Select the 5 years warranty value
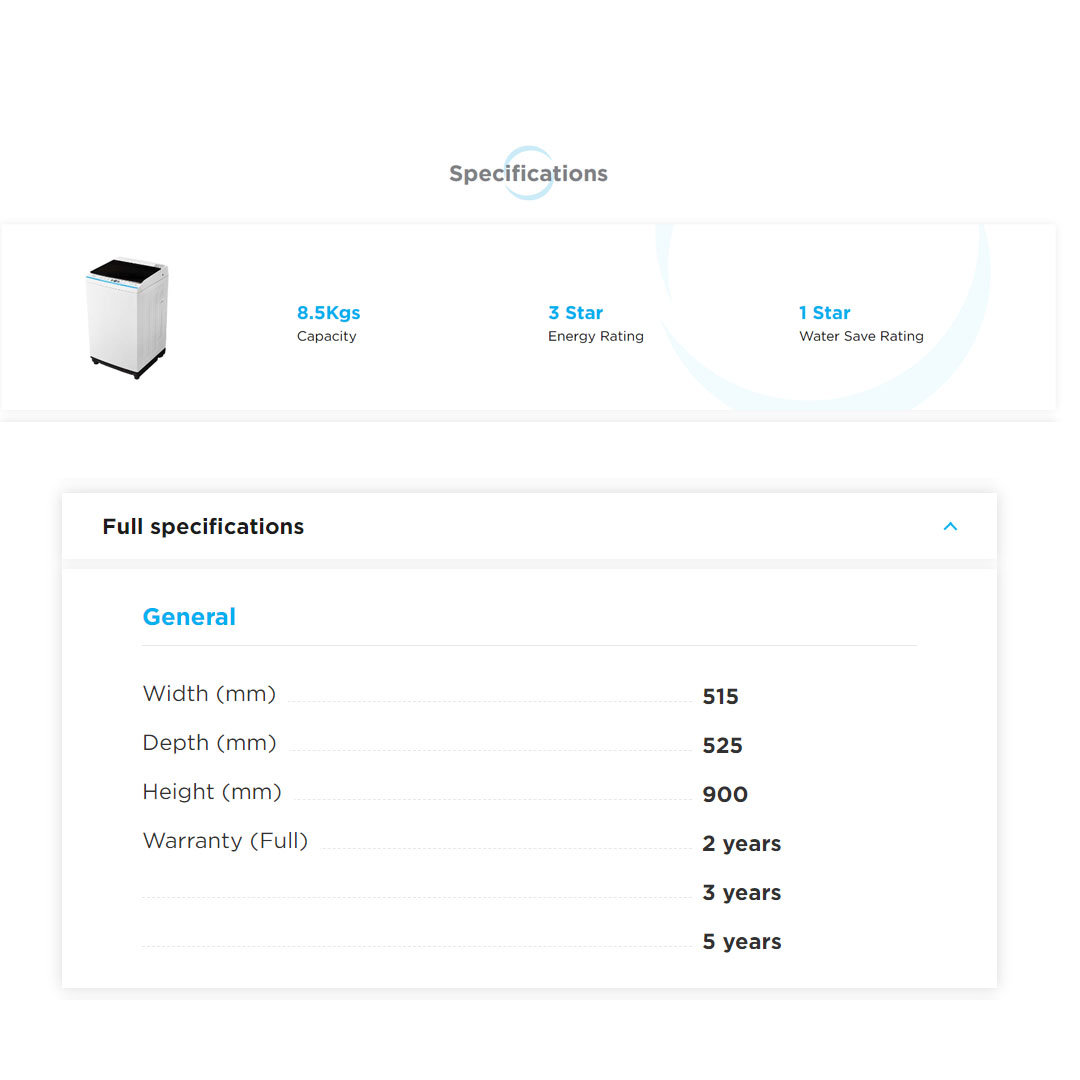 (742, 941)
